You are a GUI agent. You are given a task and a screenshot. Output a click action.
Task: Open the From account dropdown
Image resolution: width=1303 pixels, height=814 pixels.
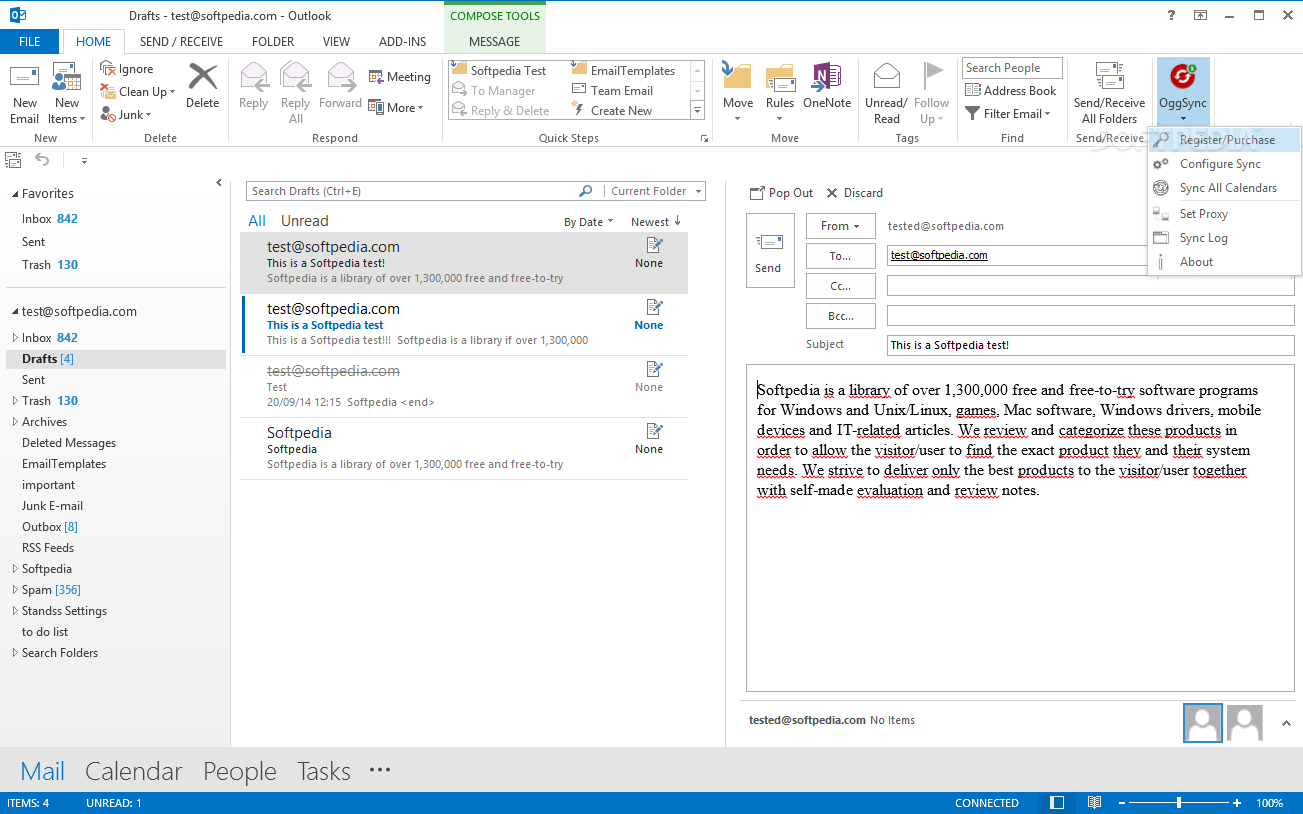(840, 226)
